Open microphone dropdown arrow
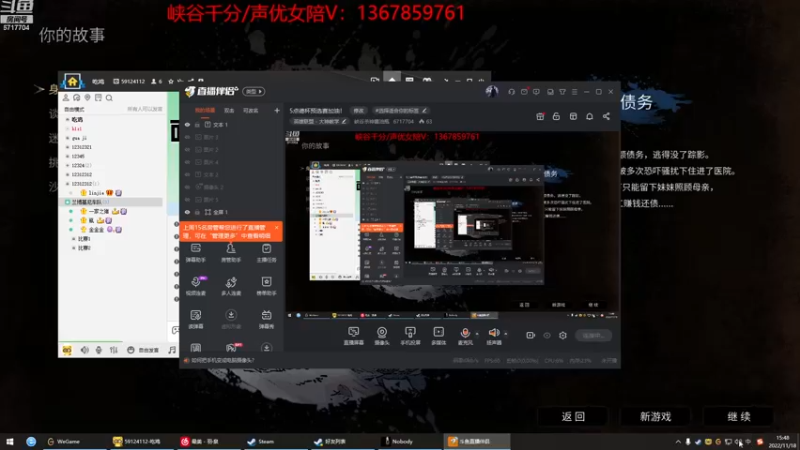 click(x=477, y=334)
